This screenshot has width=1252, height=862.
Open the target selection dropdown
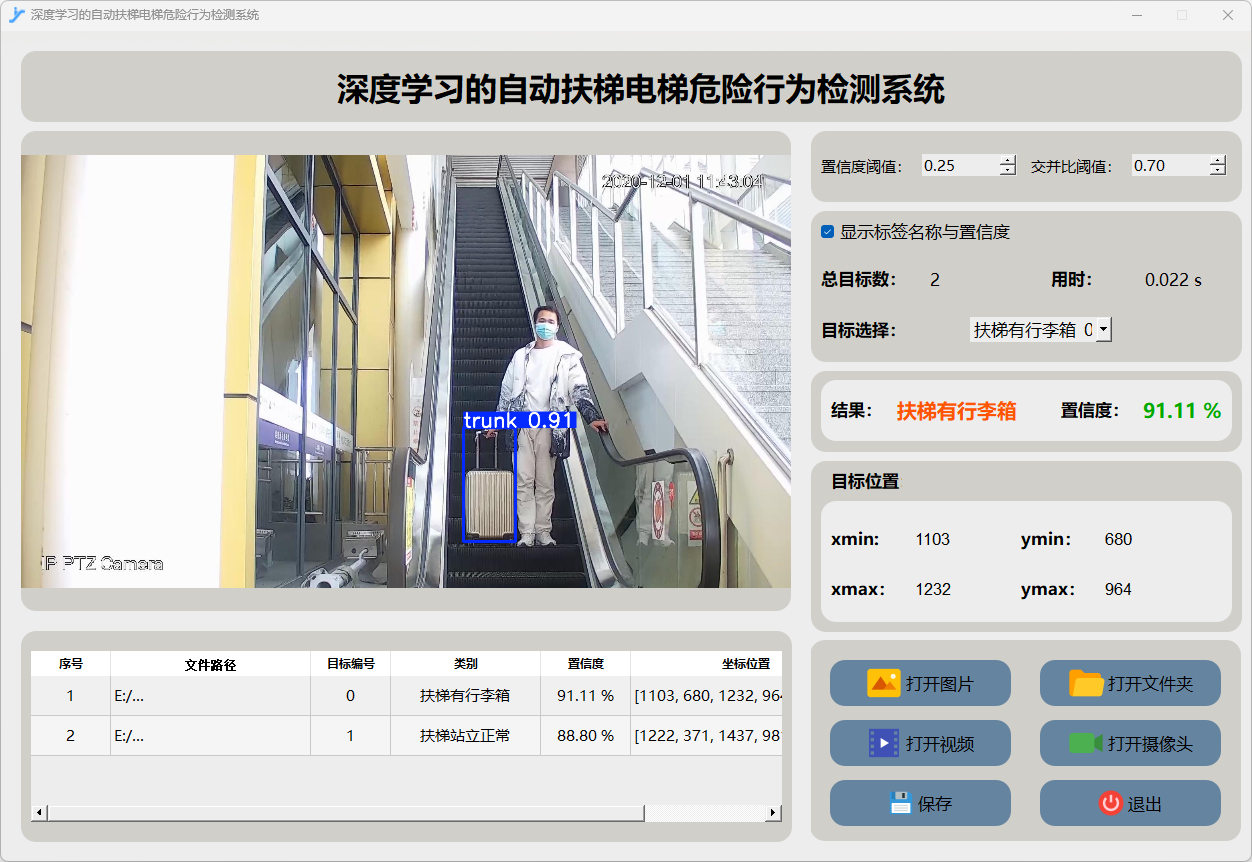1102,329
